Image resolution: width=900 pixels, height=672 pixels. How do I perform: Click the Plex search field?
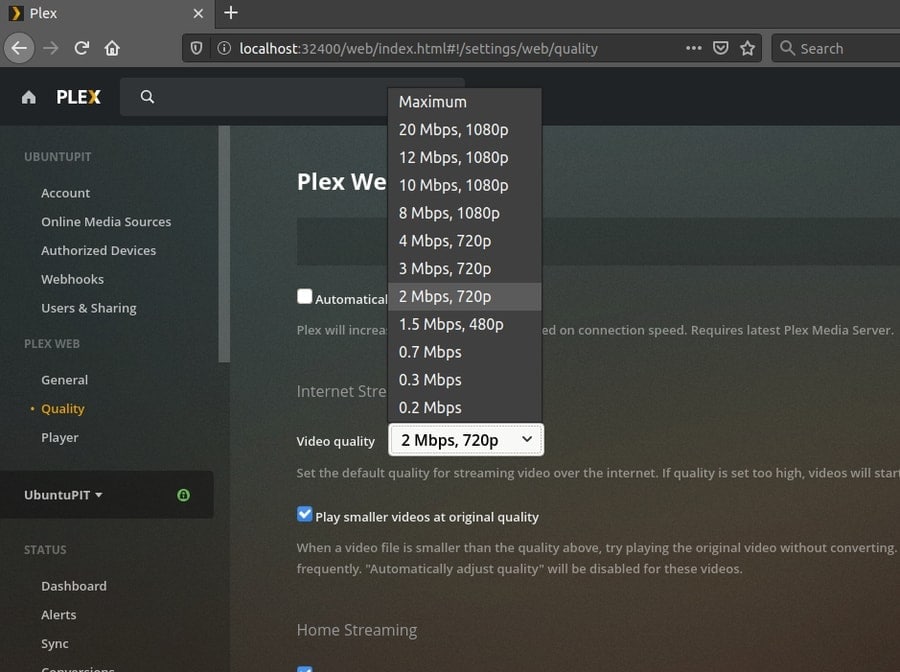click(292, 97)
